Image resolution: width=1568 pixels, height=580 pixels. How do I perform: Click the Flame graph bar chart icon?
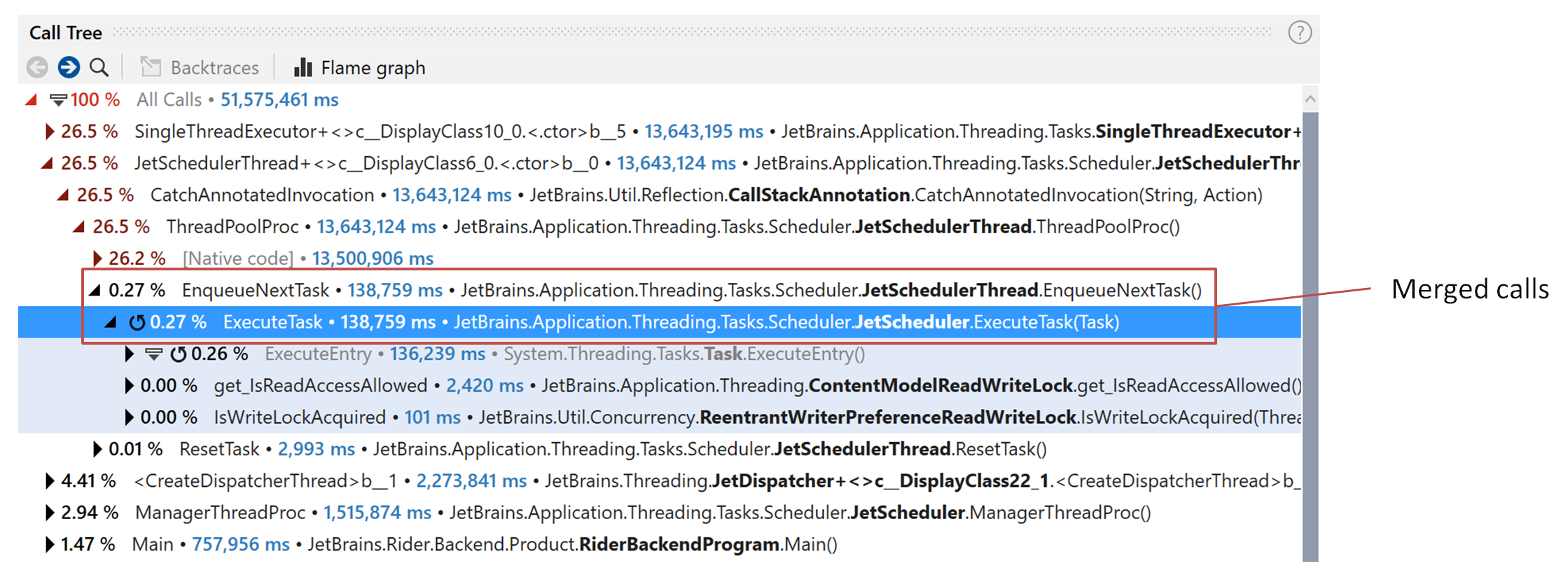pyautogui.click(x=303, y=67)
